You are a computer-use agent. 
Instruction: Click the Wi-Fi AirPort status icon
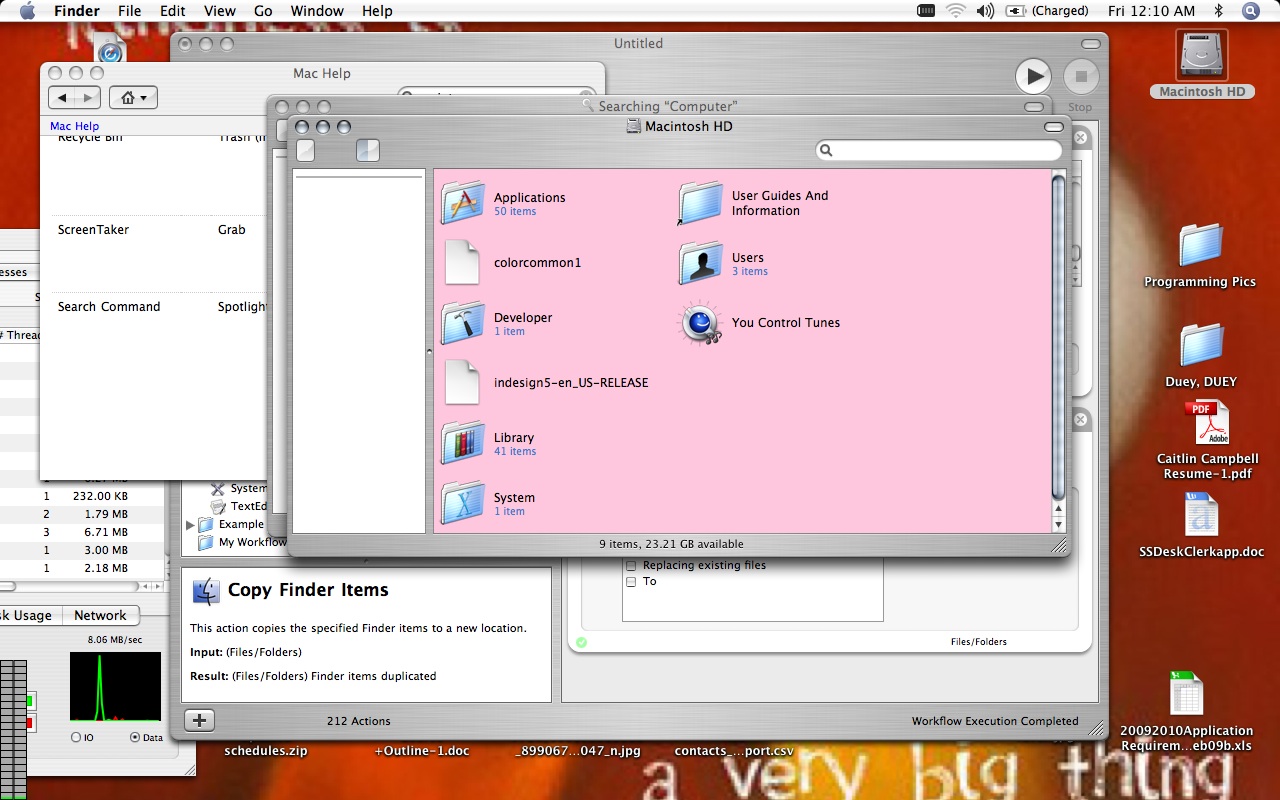pyautogui.click(x=955, y=11)
